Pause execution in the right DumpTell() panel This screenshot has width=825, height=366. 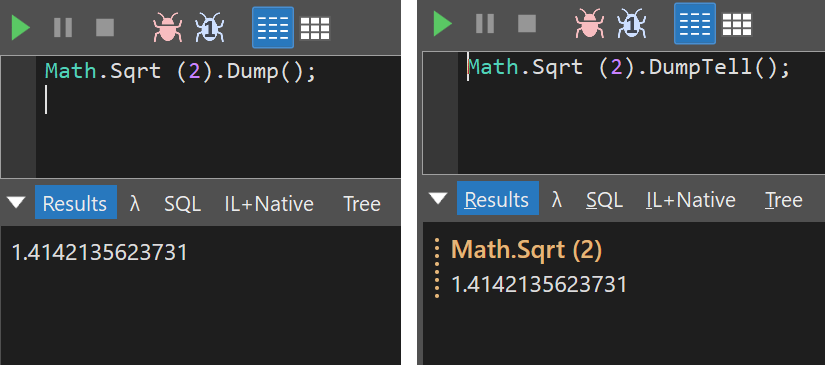[x=485, y=24]
